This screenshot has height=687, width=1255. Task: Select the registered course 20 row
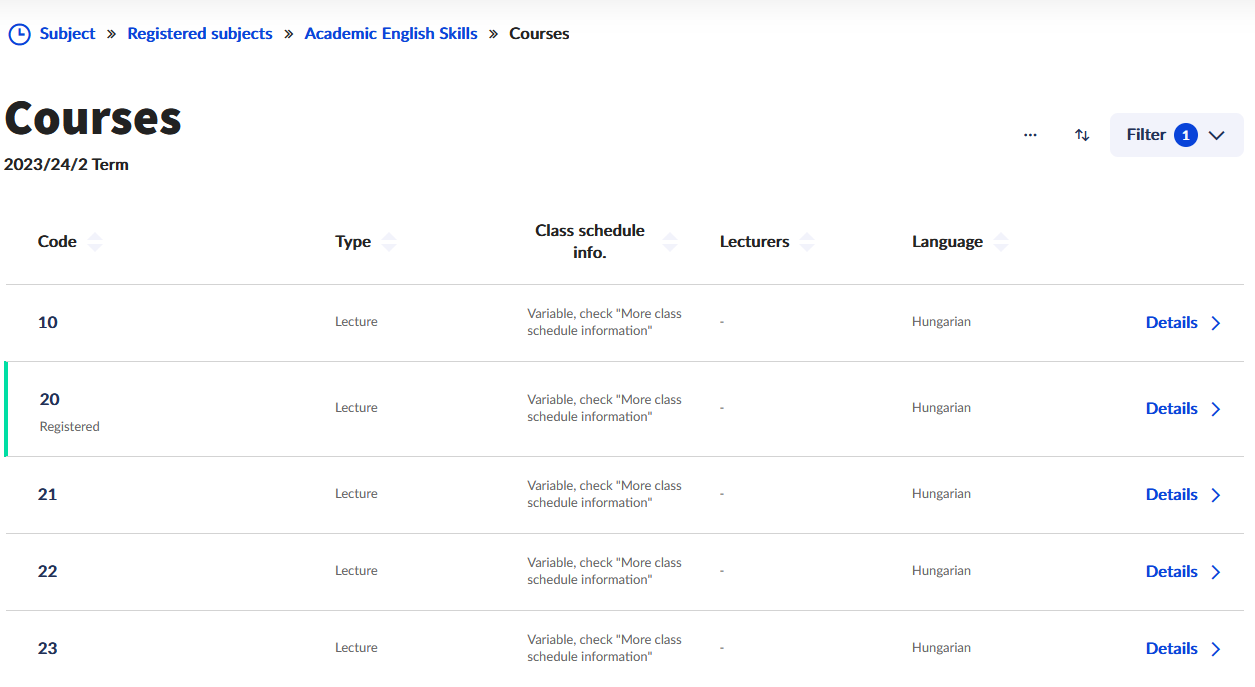50,400
